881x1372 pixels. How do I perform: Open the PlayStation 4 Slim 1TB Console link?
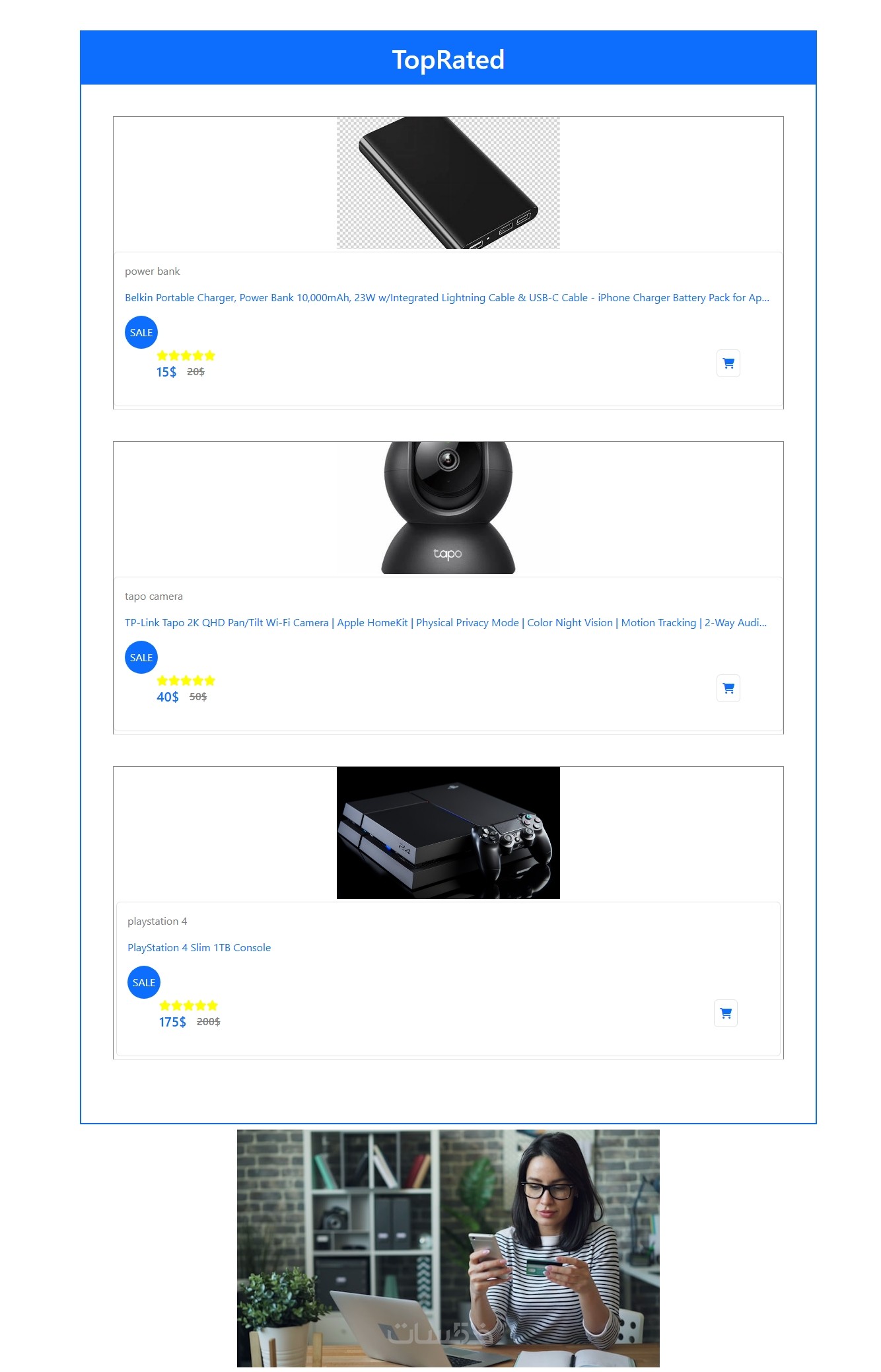point(199,948)
